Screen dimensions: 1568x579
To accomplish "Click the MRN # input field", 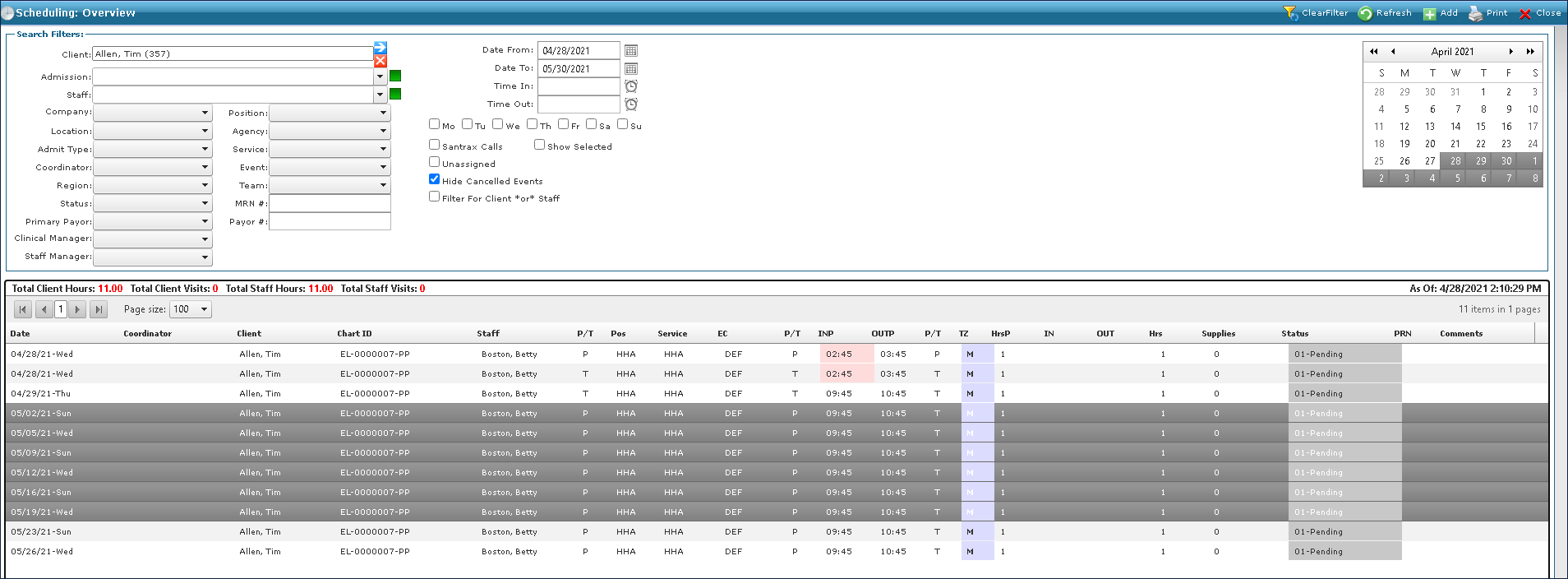I will tap(330, 203).
